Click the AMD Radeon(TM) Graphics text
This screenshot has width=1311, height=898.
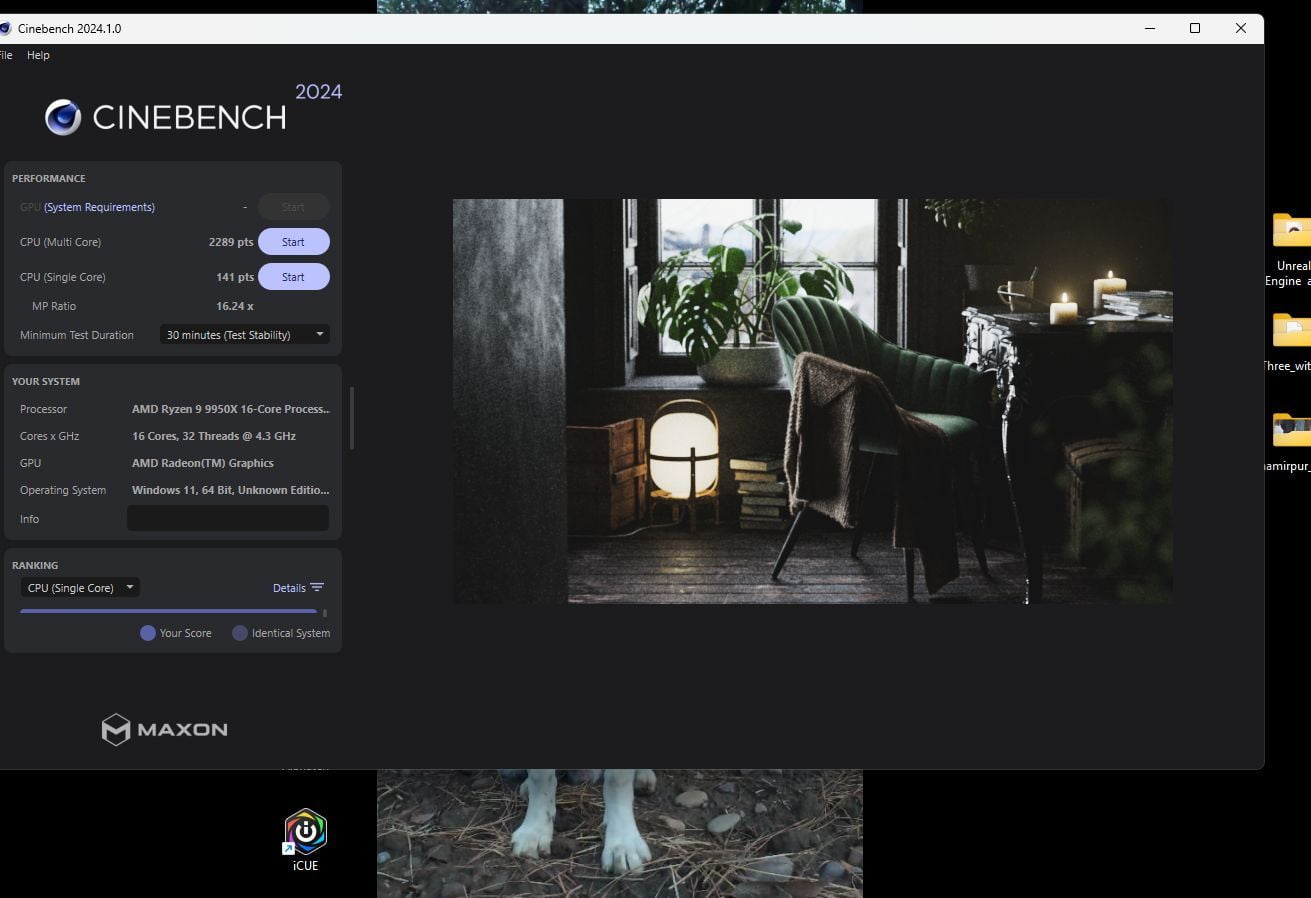click(203, 463)
